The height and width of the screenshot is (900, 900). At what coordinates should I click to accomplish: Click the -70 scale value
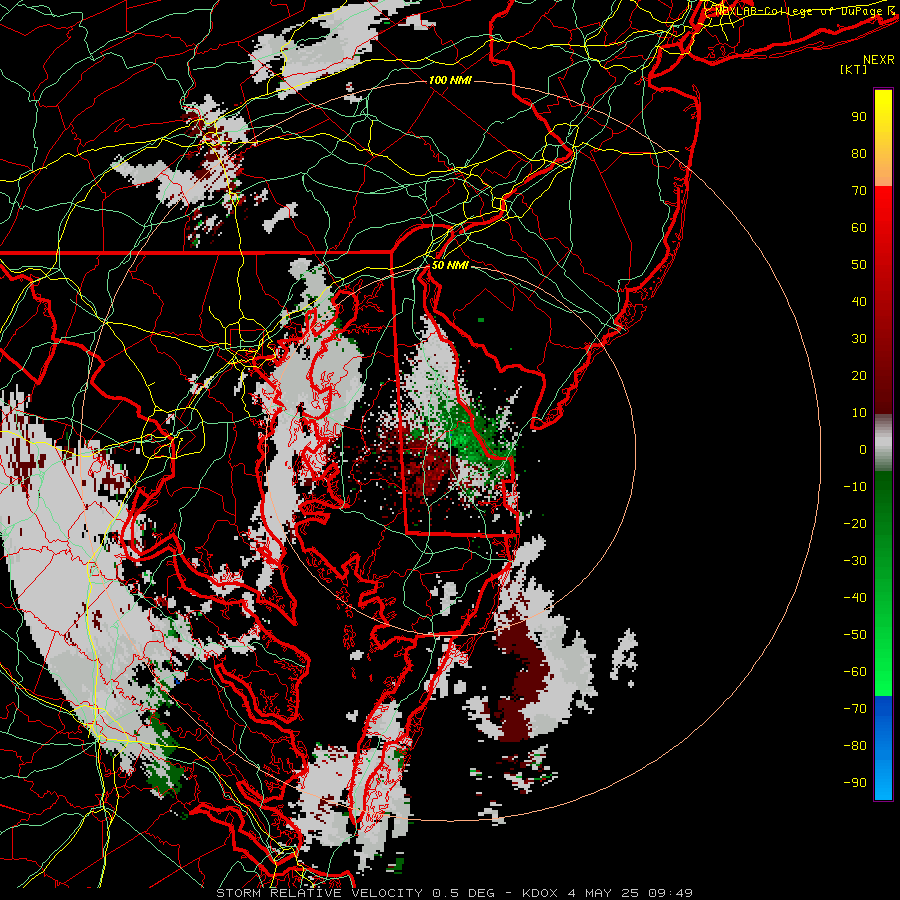pyautogui.click(x=855, y=709)
